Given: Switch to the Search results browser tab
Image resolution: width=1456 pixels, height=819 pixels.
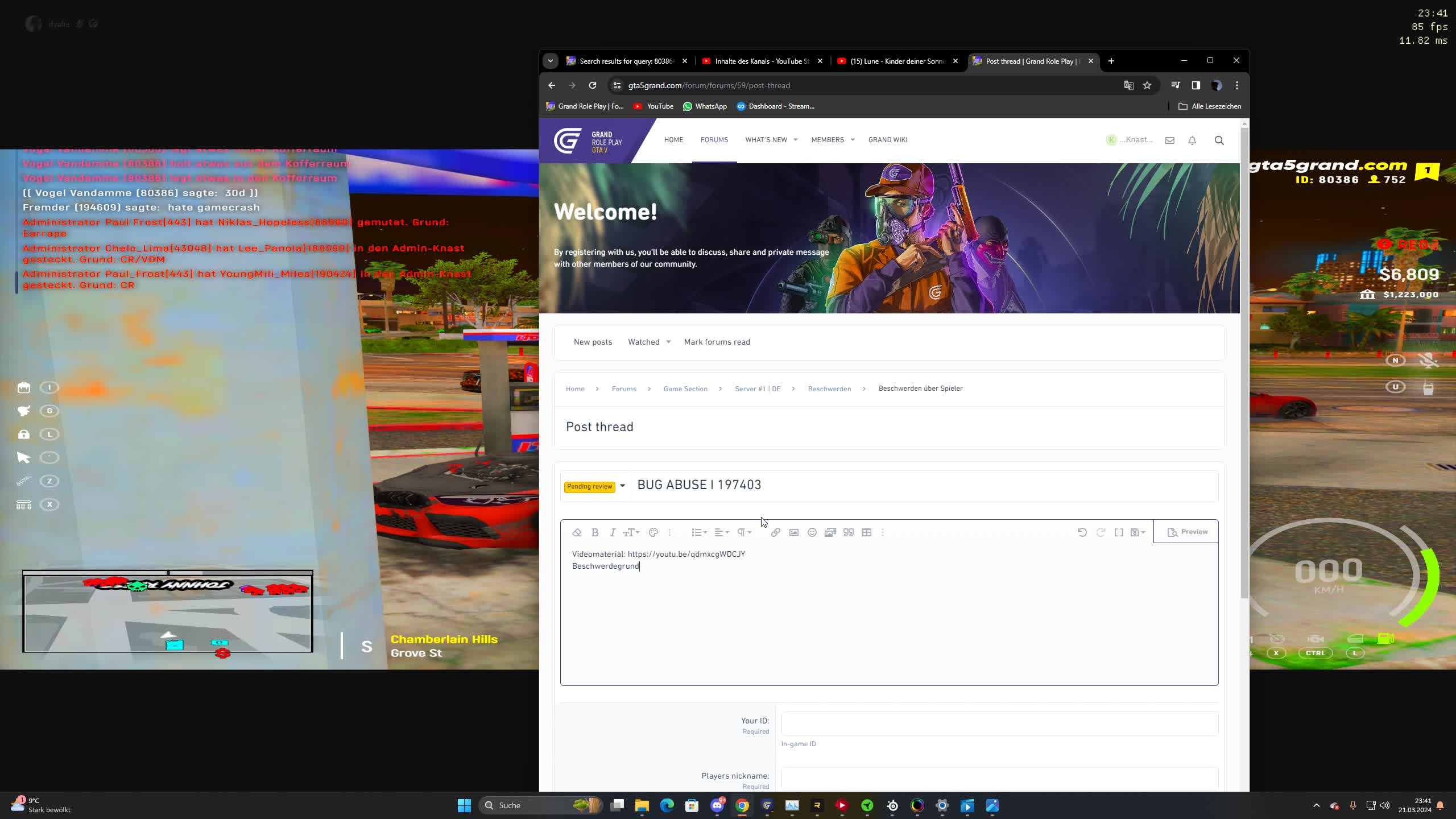Looking at the screenshot, I should coord(626,61).
